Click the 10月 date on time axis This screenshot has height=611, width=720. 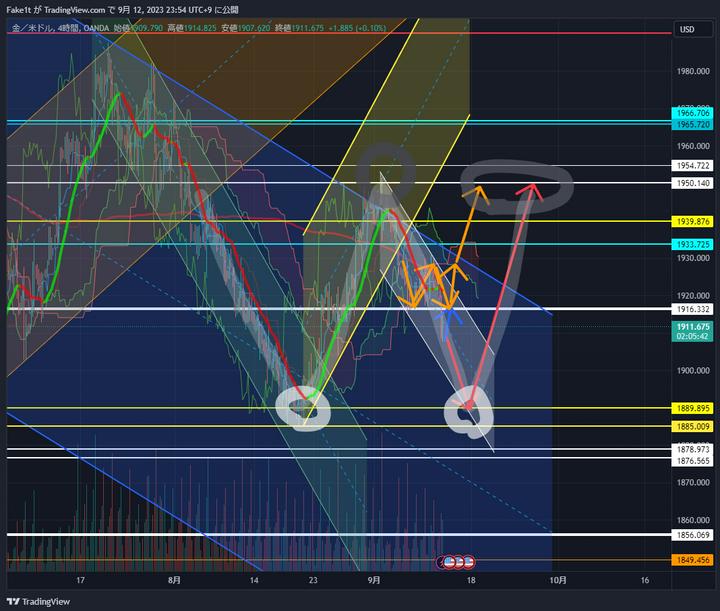click(558, 580)
